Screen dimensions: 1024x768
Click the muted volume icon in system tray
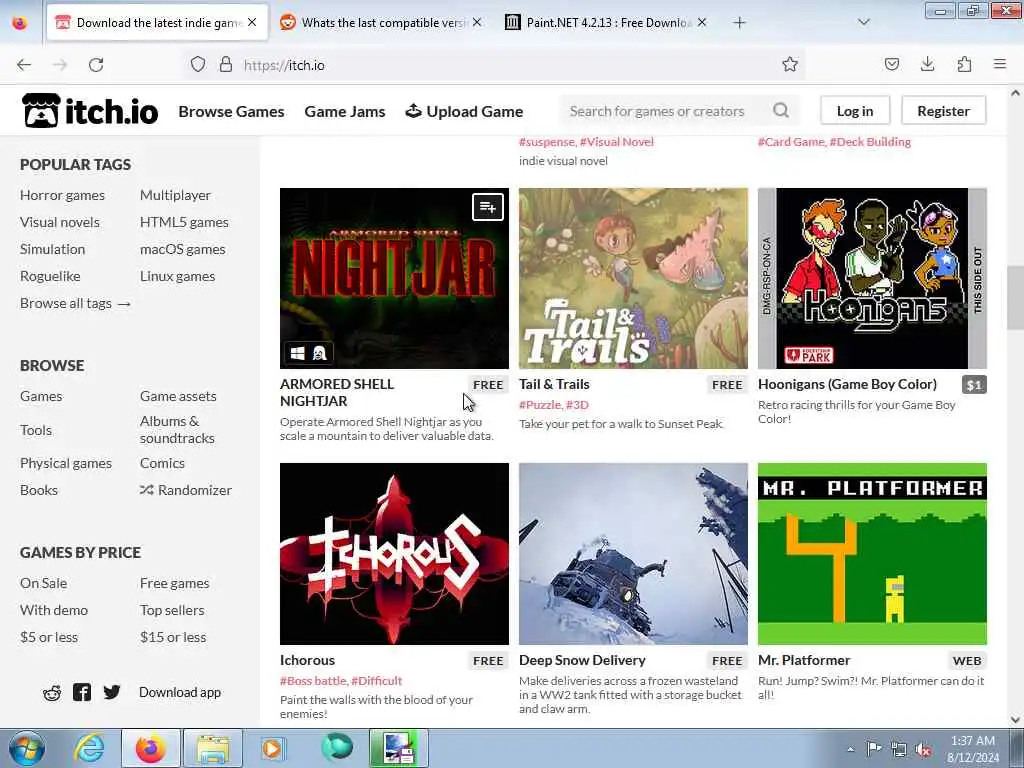[923, 750]
